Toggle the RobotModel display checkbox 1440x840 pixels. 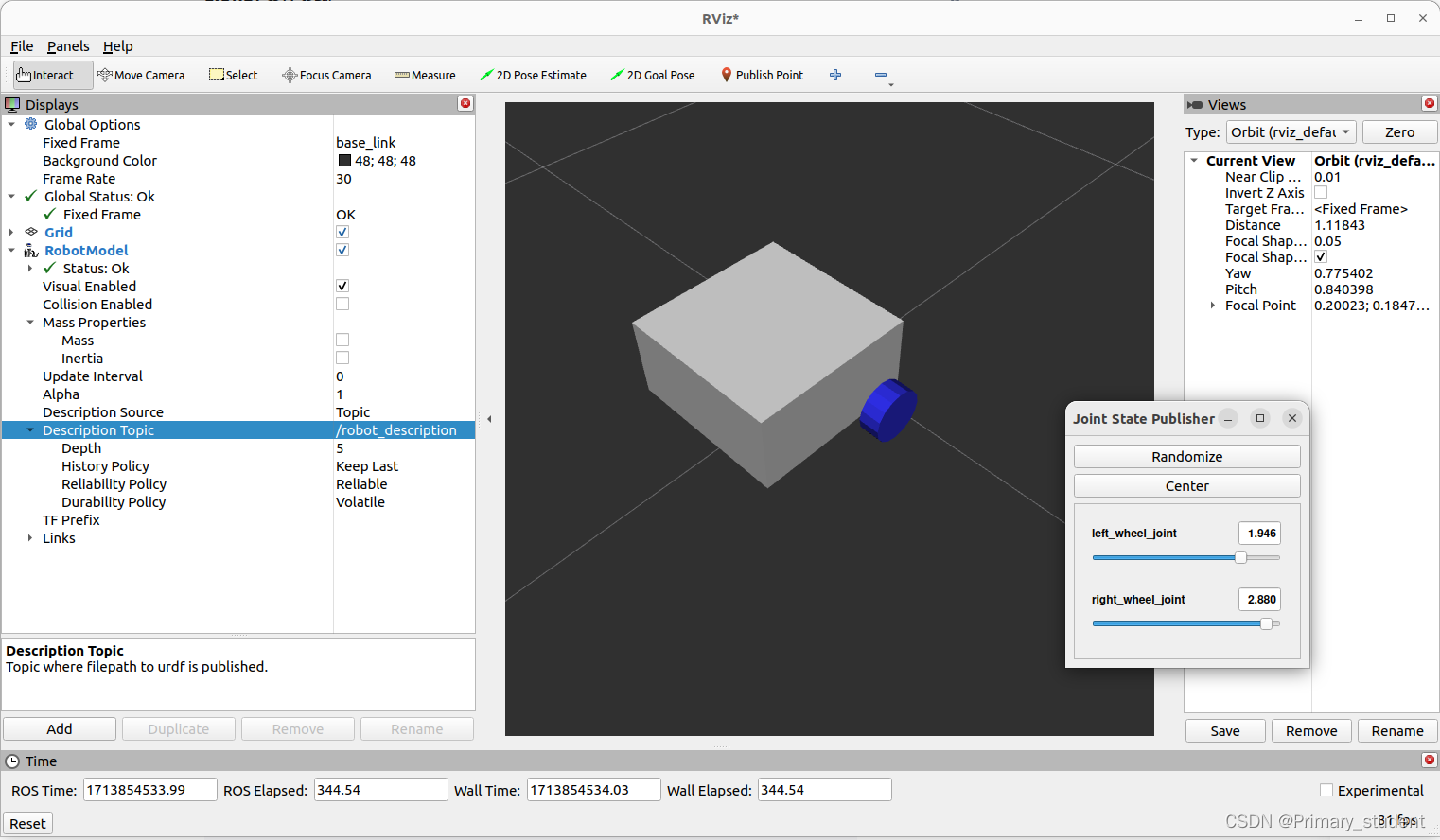342,250
